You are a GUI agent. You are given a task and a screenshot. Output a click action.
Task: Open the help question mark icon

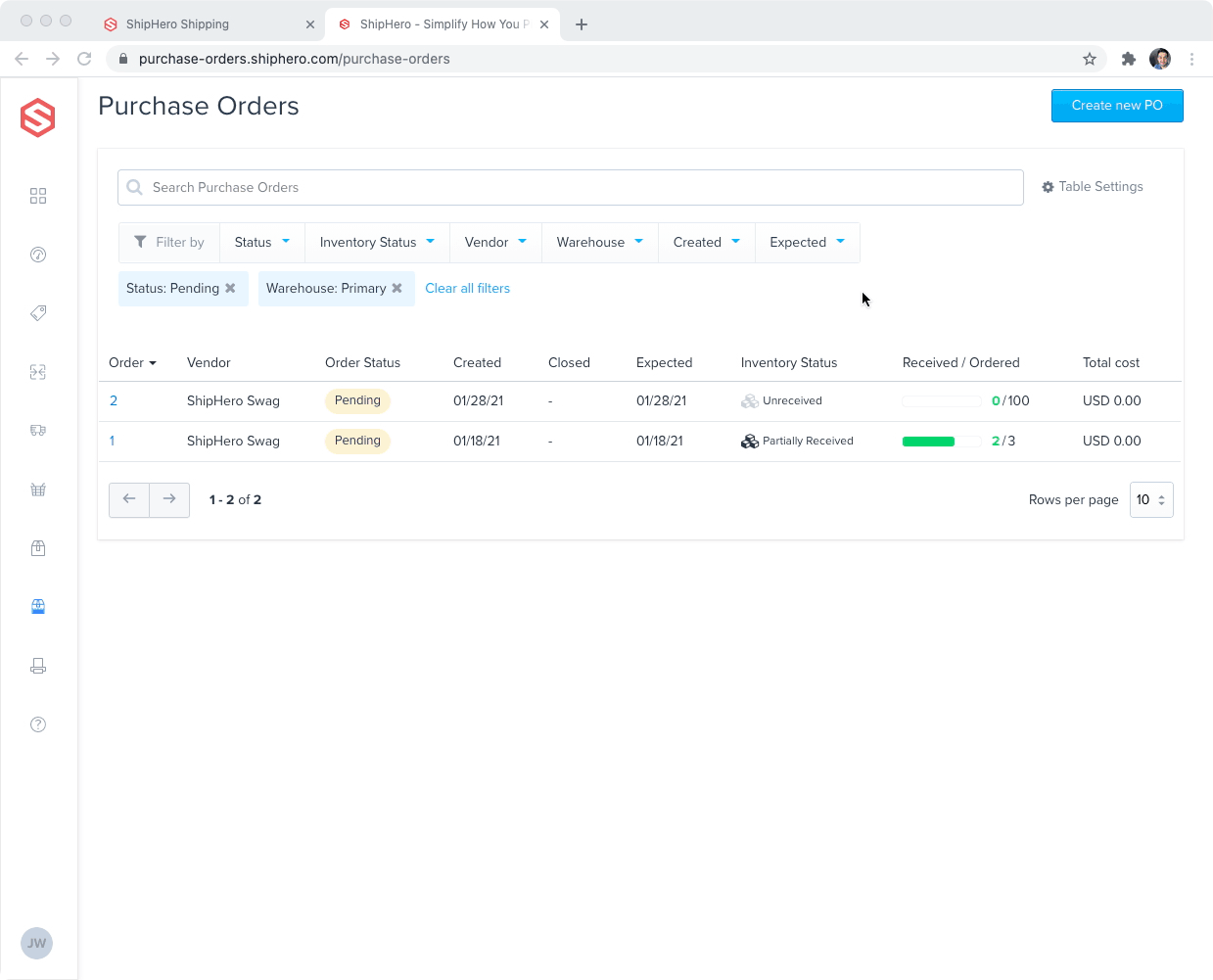[38, 724]
